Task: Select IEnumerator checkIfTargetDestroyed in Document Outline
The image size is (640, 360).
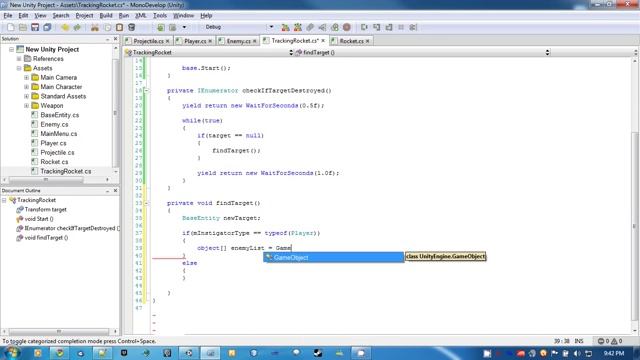Action: point(71,228)
